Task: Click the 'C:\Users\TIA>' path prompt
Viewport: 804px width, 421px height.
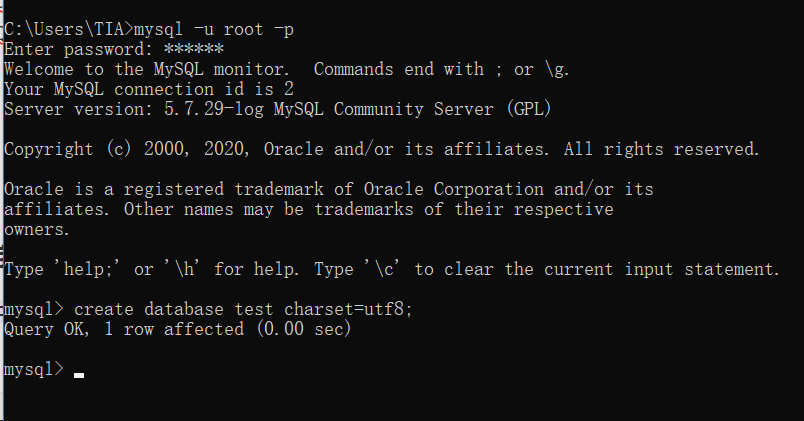Action: (x=69, y=29)
